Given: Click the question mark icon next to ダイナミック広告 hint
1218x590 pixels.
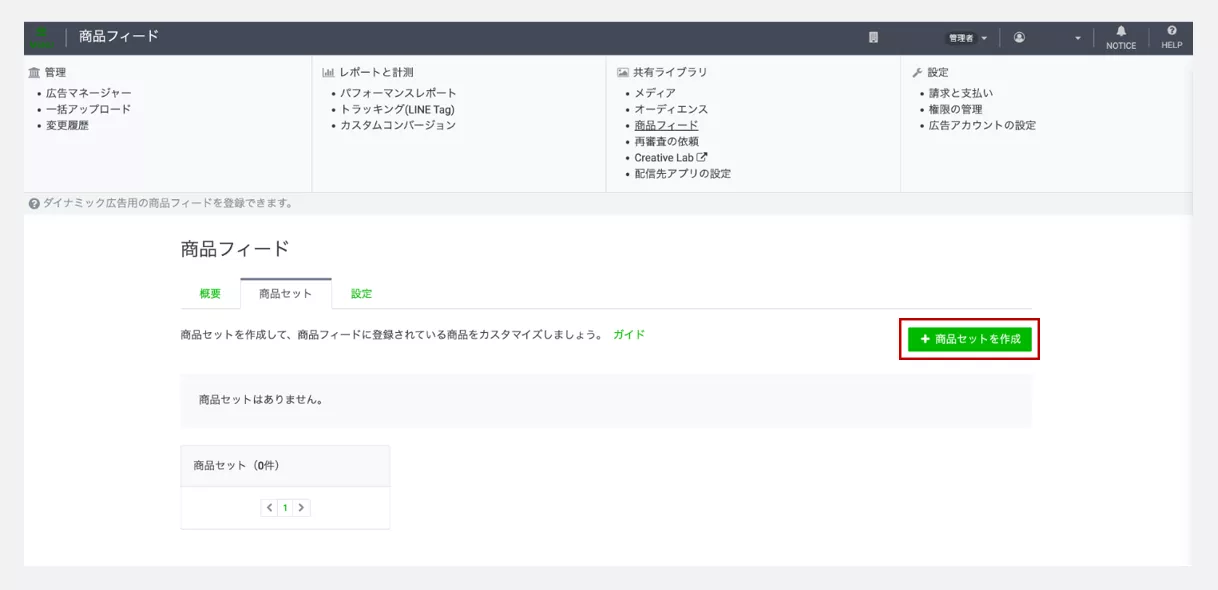Looking at the screenshot, I should 34,203.
